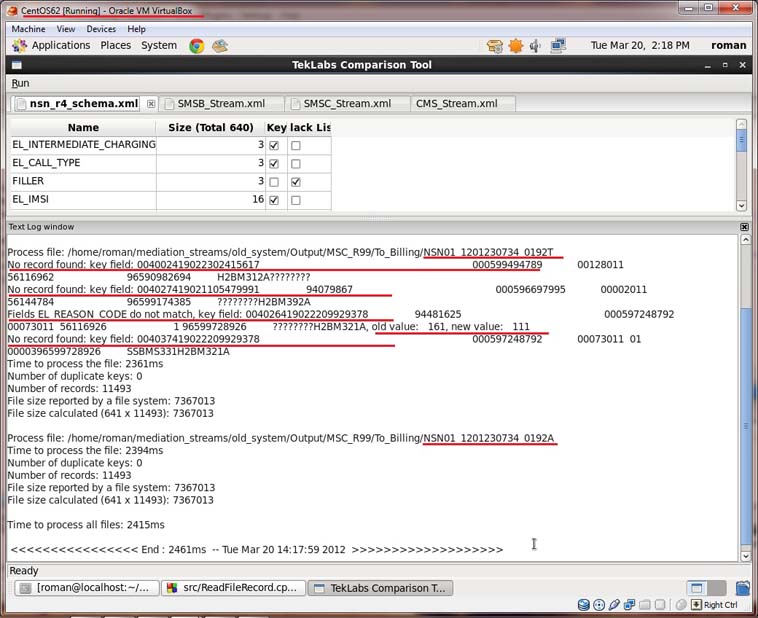Viewport: 758px width, 618px height.
Task: Open the VirtualBox Devices menu
Action: click(101, 29)
